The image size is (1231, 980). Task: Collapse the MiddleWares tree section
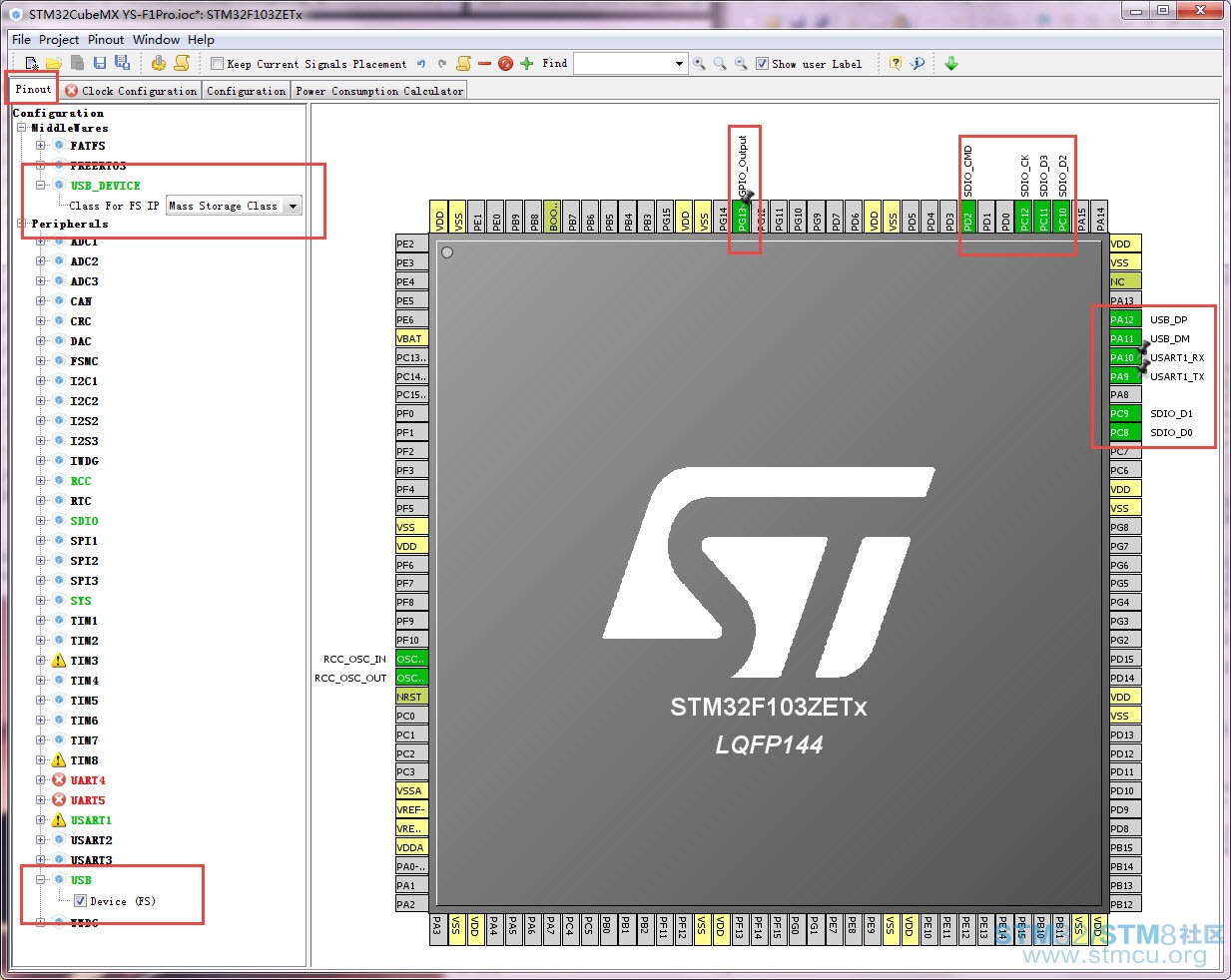(21, 128)
